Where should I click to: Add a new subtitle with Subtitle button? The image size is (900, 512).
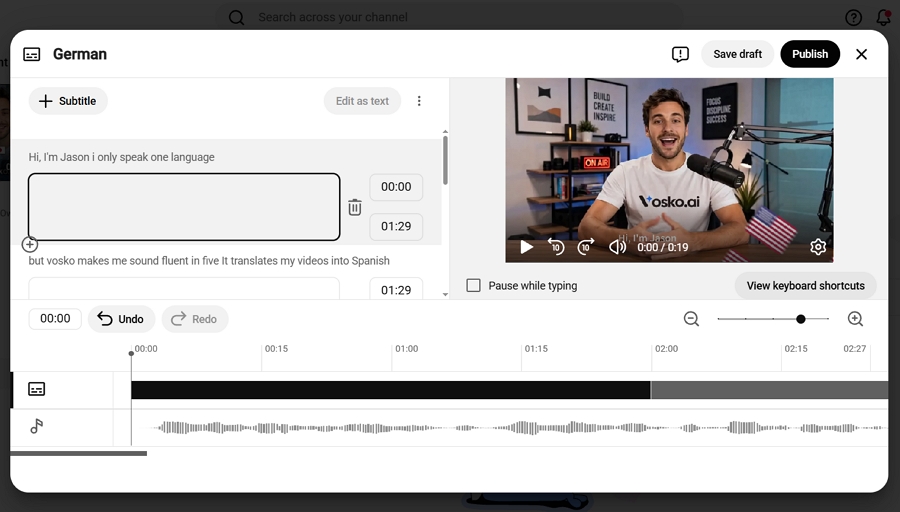click(x=68, y=101)
